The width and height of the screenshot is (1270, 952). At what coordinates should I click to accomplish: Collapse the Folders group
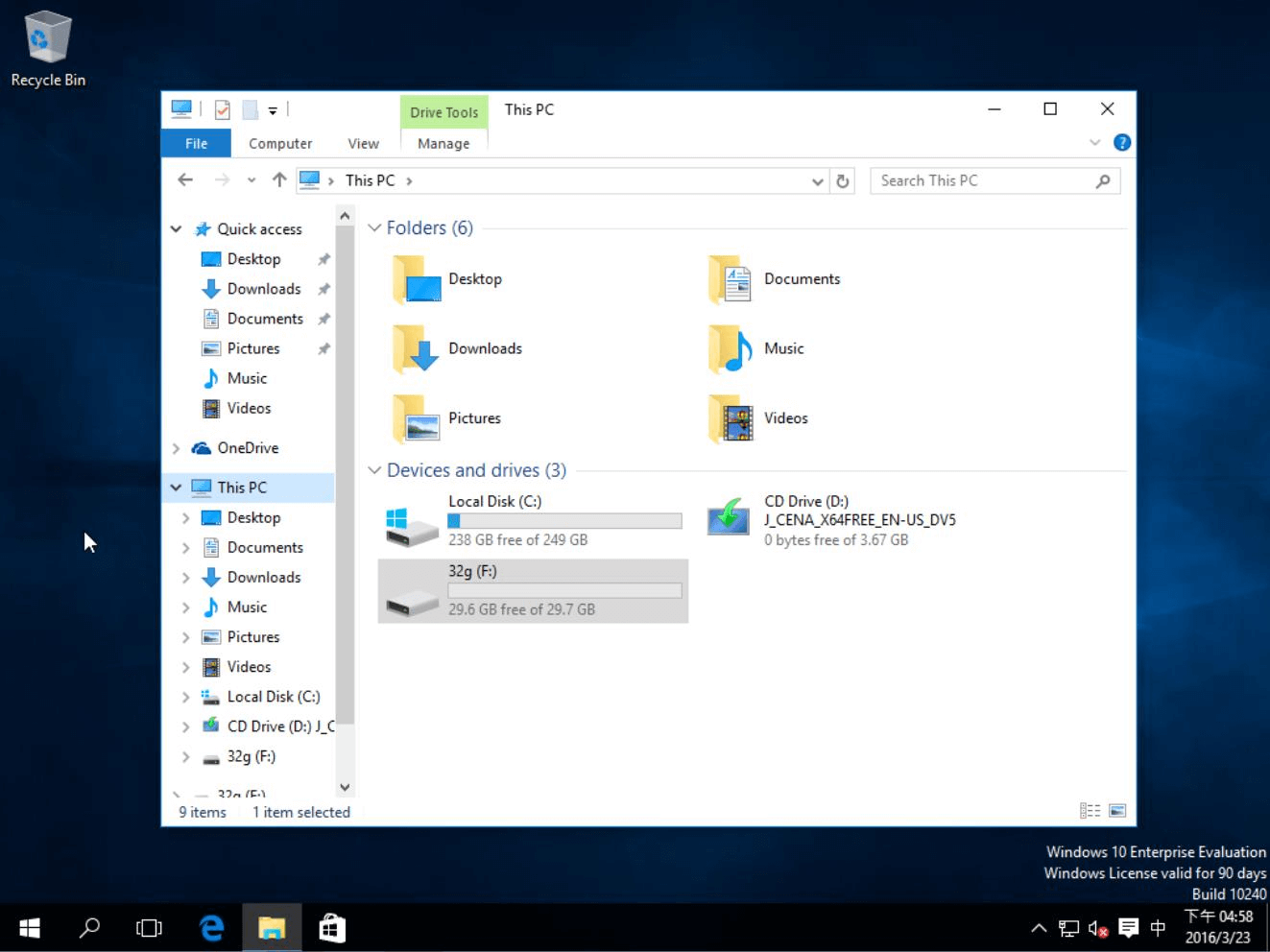[x=374, y=228]
